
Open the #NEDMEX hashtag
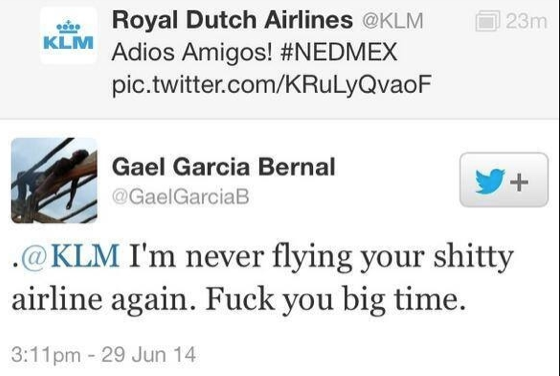pos(339,52)
